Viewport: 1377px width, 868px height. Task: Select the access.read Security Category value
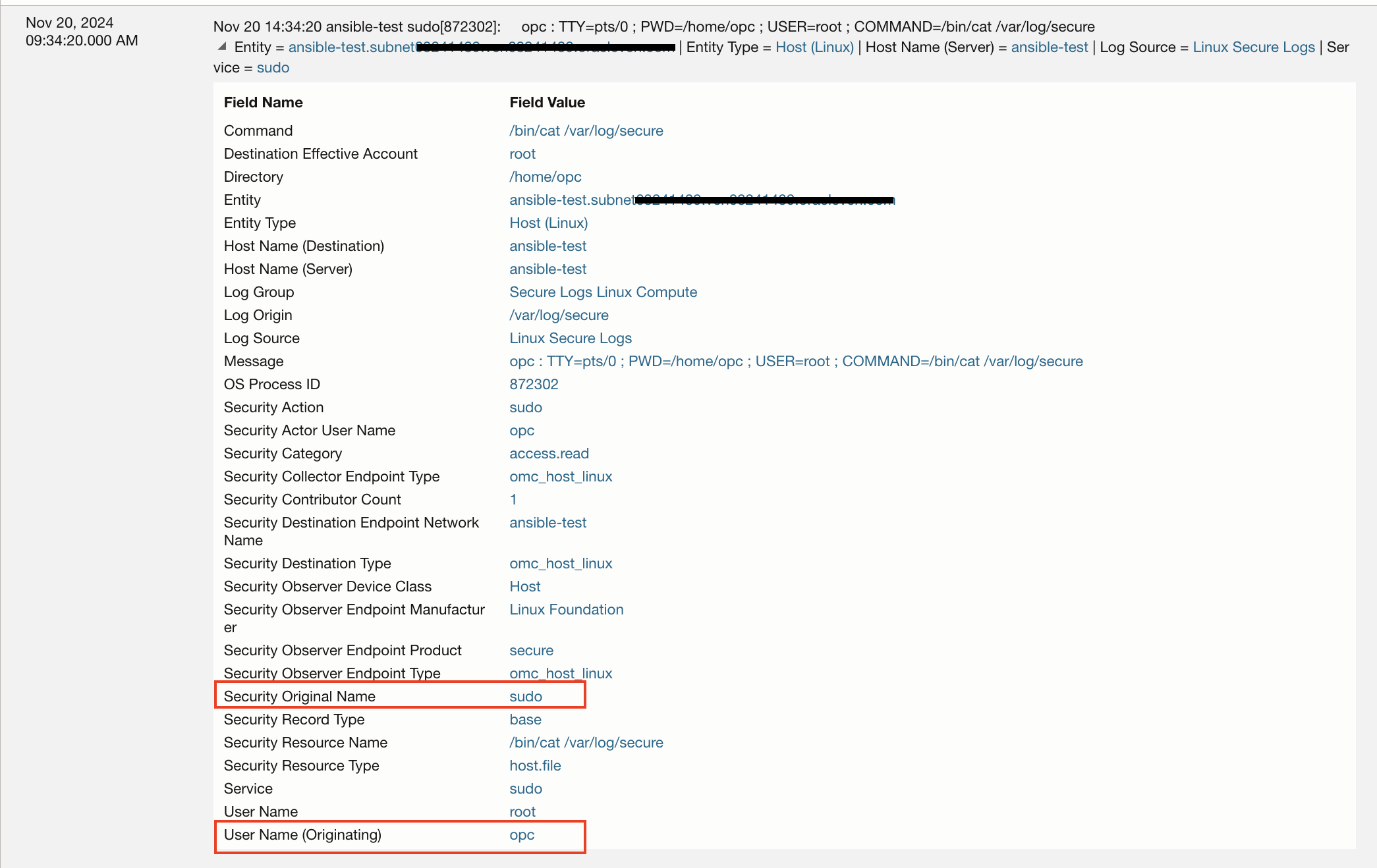coord(549,453)
